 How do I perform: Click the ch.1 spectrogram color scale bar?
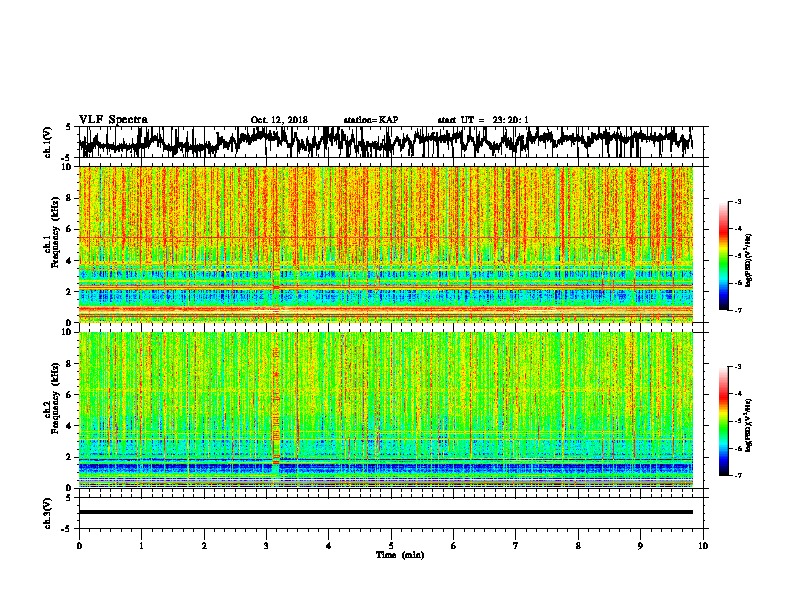tap(723, 256)
